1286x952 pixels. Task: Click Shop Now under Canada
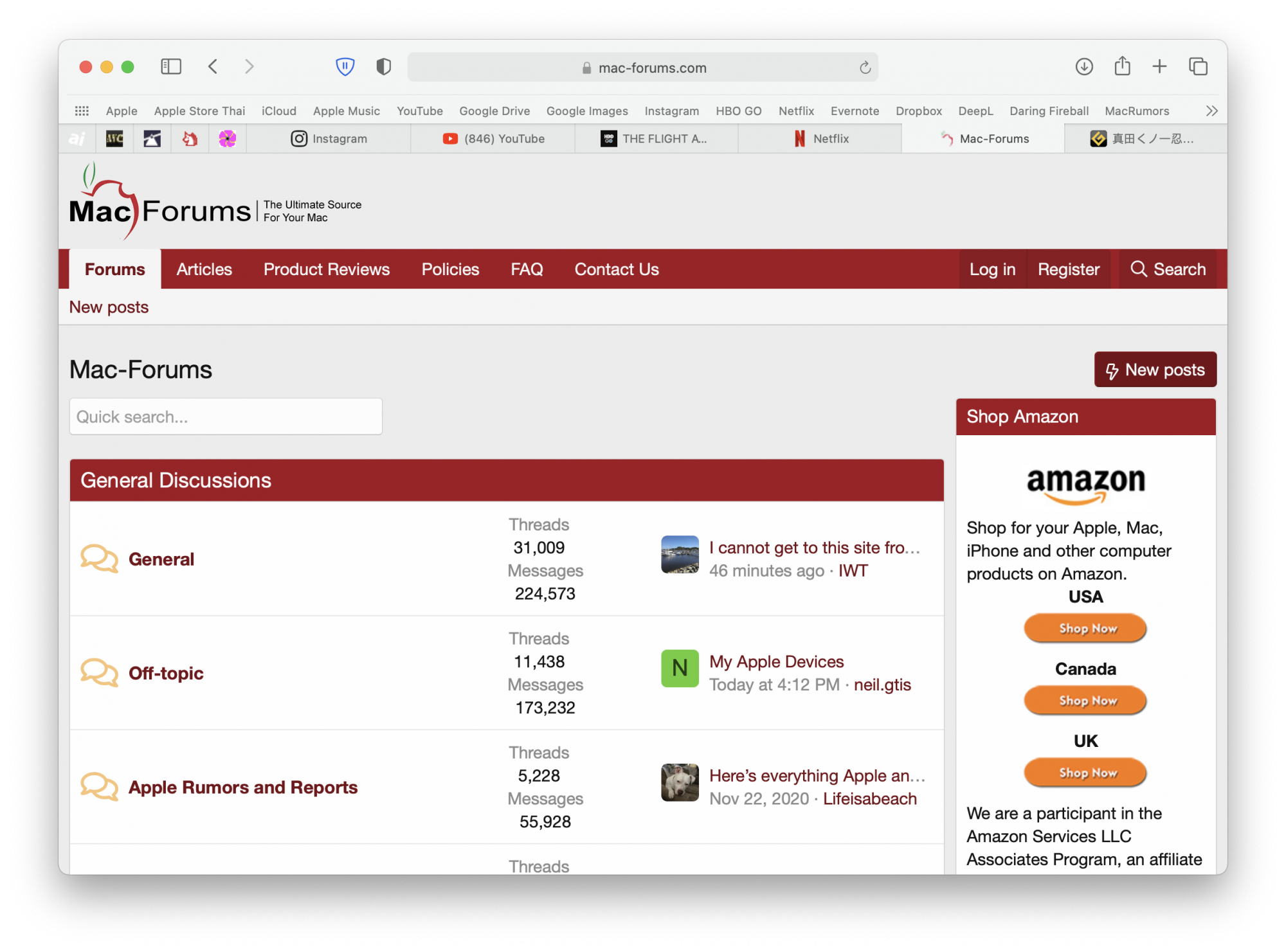click(1085, 700)
